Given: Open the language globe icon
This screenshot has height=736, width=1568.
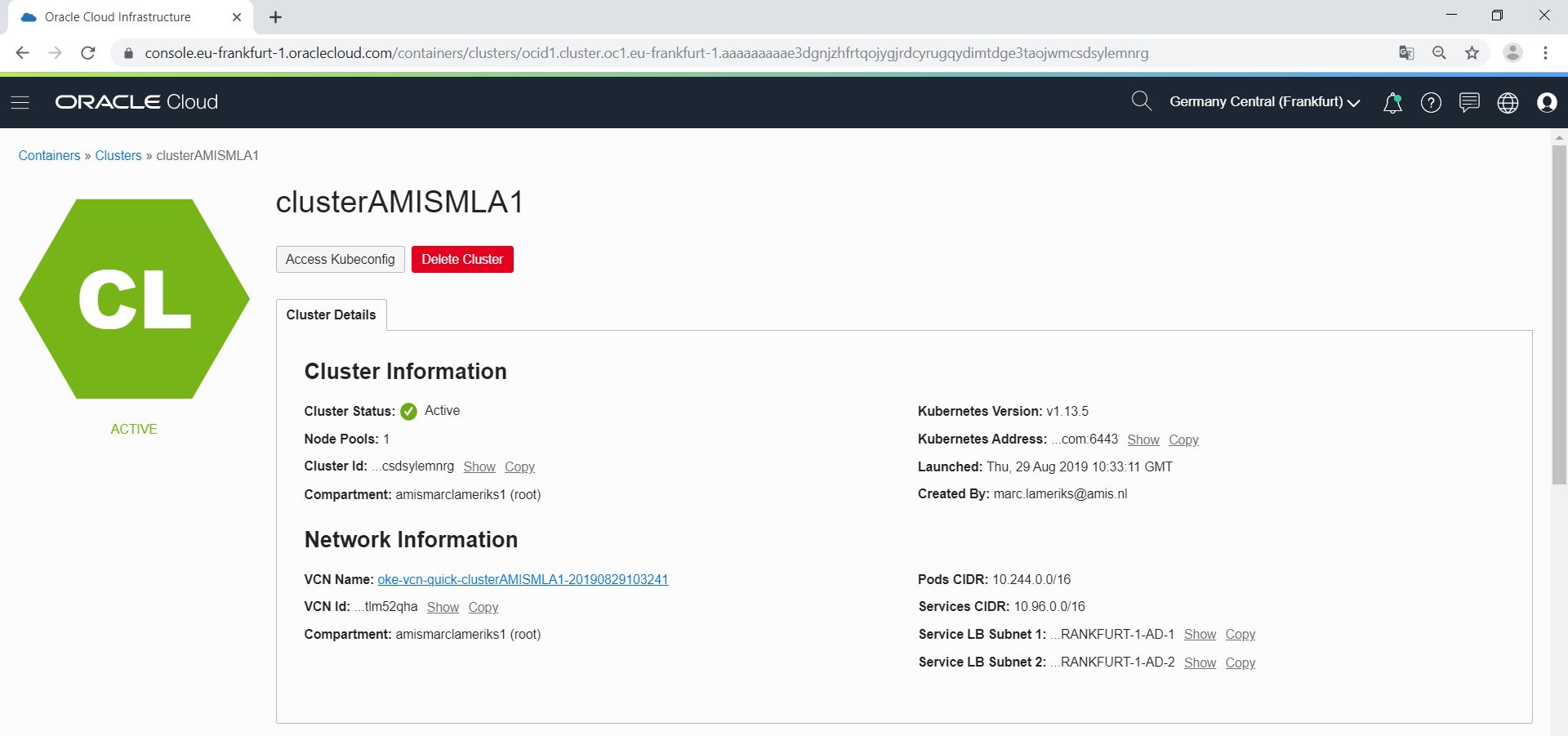Looking at the screenshot, I should (x=1508, y=102).
